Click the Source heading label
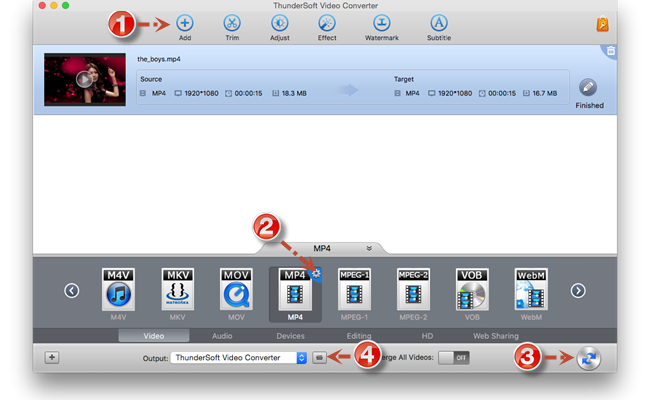Image resolution: width=650 pixels, height=400 pixels. (x=151, y=79)
